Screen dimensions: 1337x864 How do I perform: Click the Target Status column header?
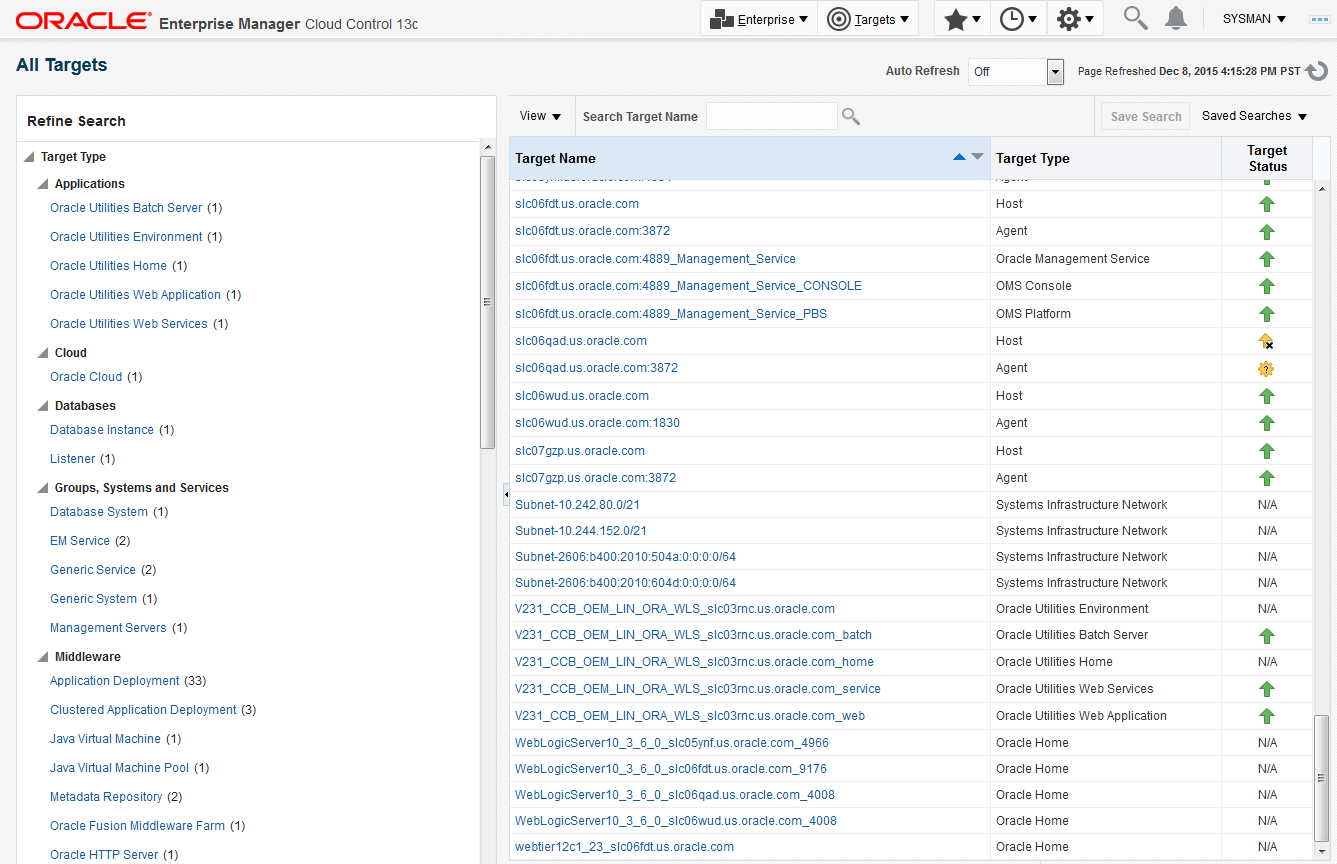[x=1267, y=158]
